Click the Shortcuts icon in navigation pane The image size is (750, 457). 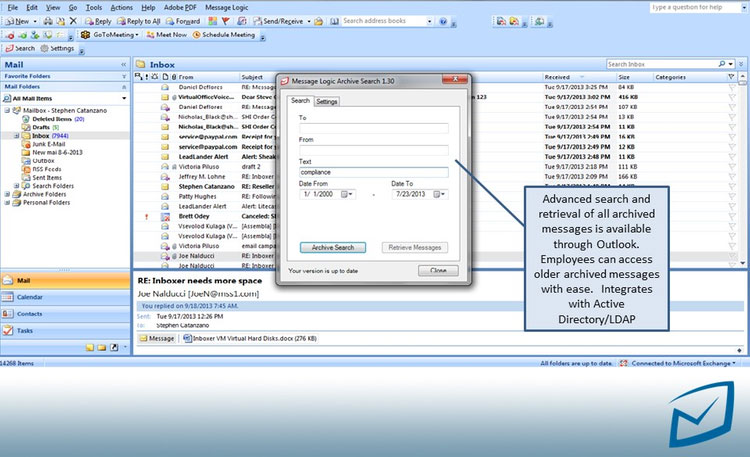click(x=114, y=347)
